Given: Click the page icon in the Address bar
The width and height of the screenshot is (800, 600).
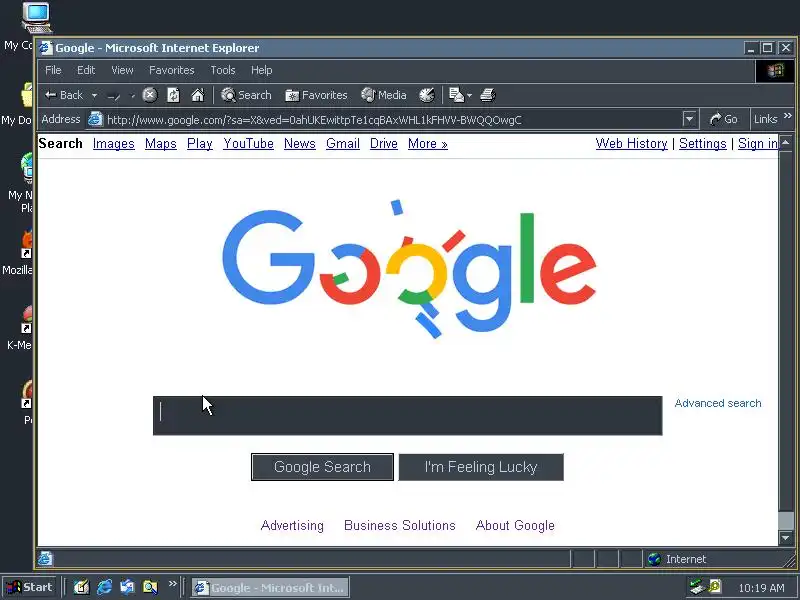Looking at the screenshot, I should pos(95,119).
